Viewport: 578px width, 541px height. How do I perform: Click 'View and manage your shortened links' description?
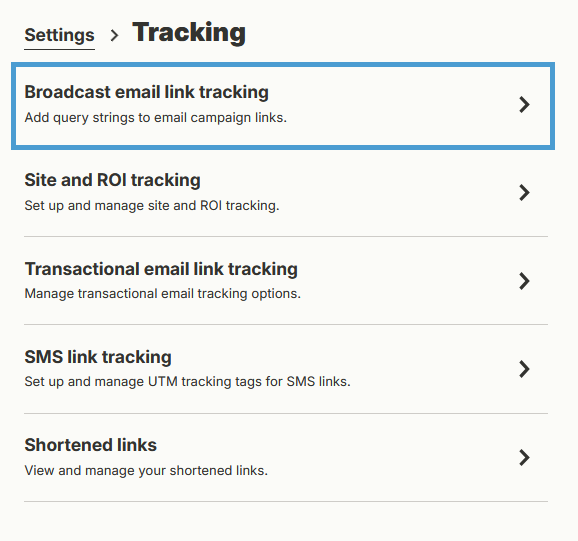146,471
